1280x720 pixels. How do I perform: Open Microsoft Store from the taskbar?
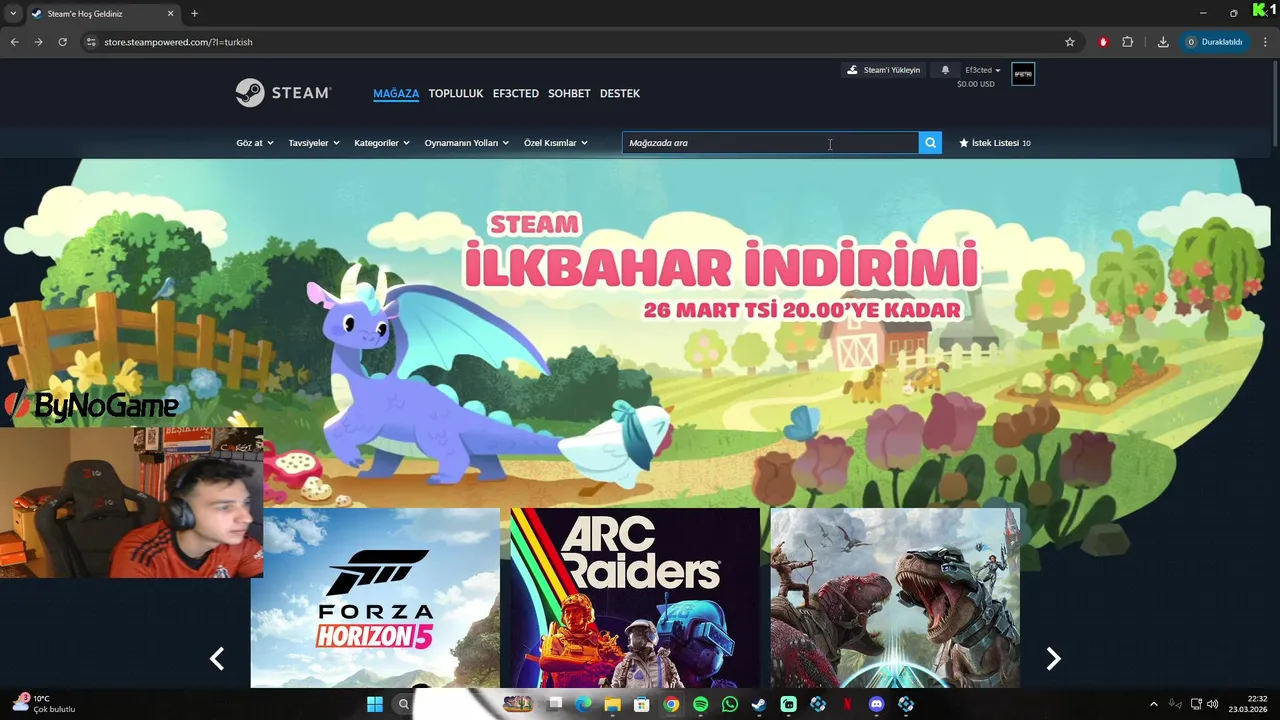click(x=642, y=704)
